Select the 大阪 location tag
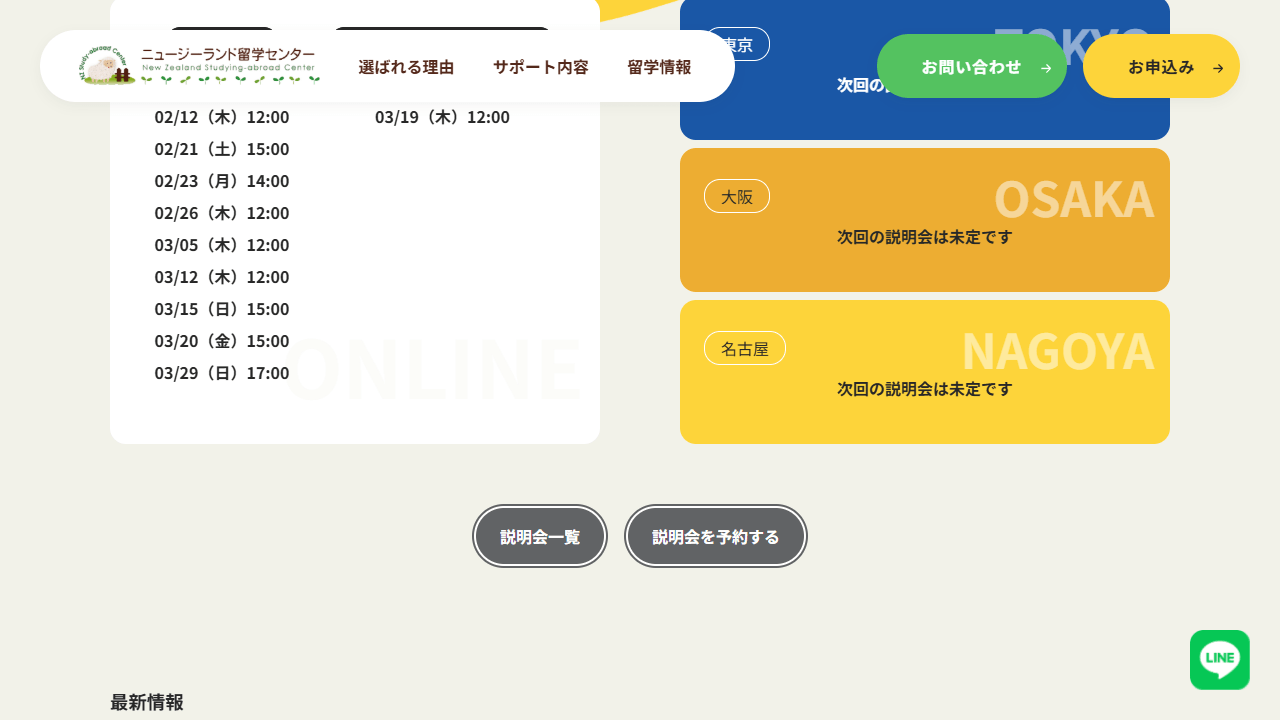The width and height of the screenshot is (1280, 720). [737, 196]
